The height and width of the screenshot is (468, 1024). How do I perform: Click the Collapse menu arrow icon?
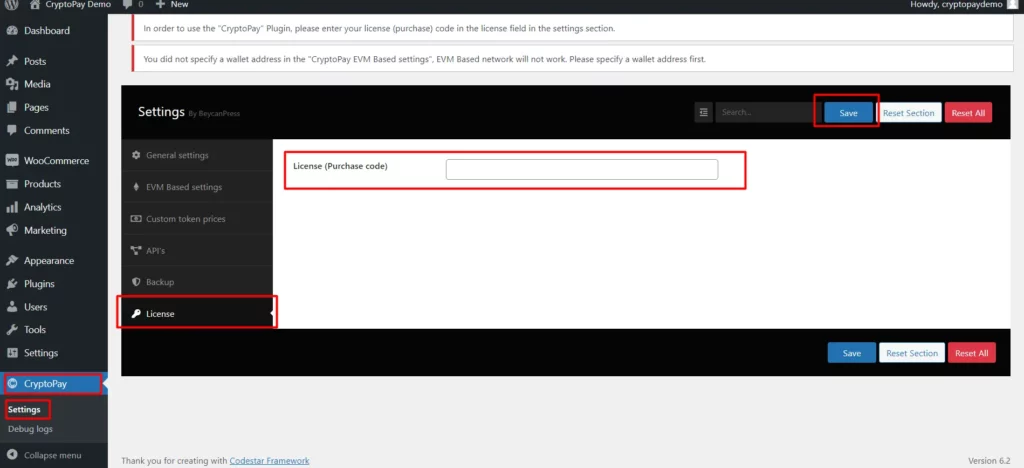(12, 455)
